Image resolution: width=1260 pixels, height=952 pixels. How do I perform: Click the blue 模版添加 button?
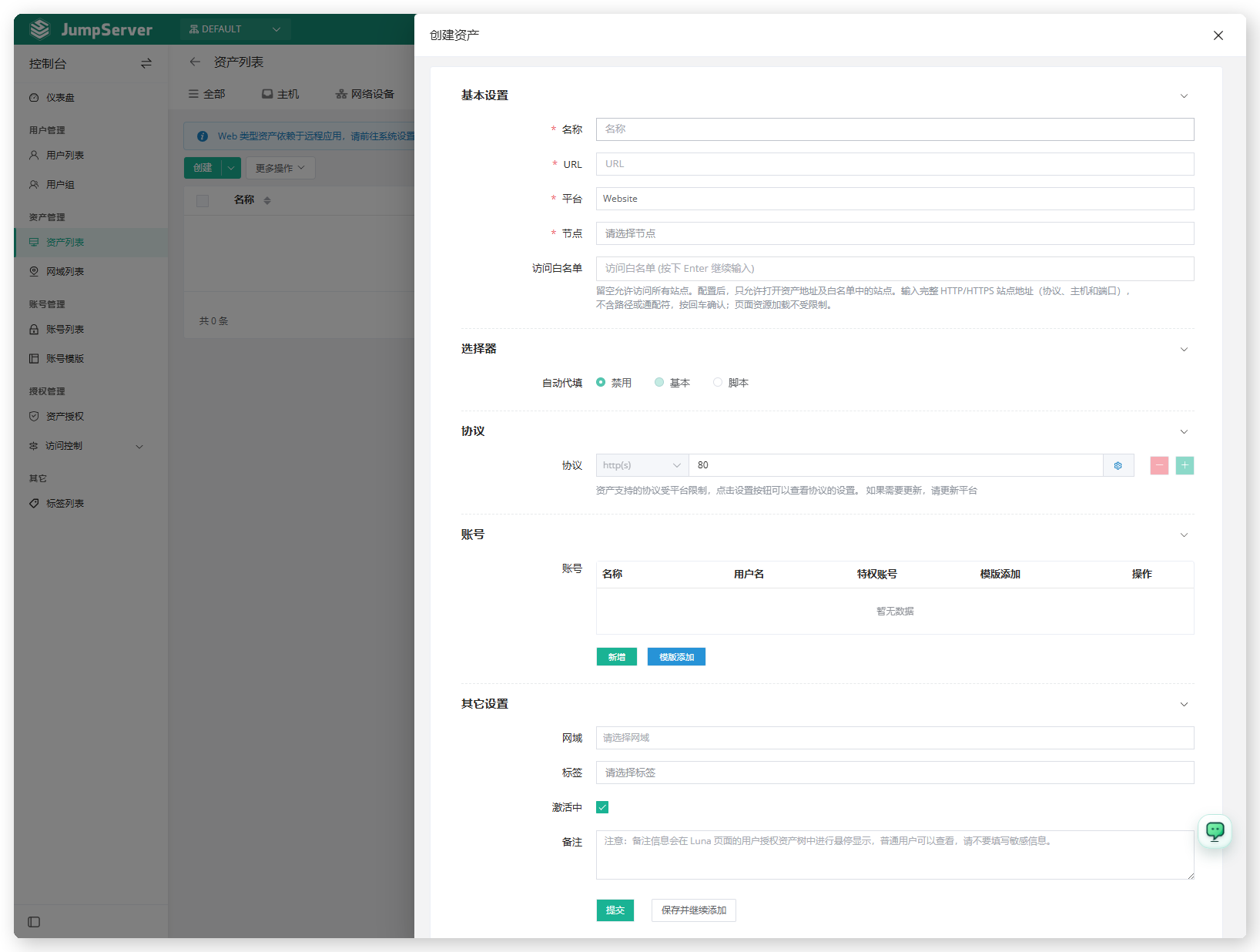676,657
